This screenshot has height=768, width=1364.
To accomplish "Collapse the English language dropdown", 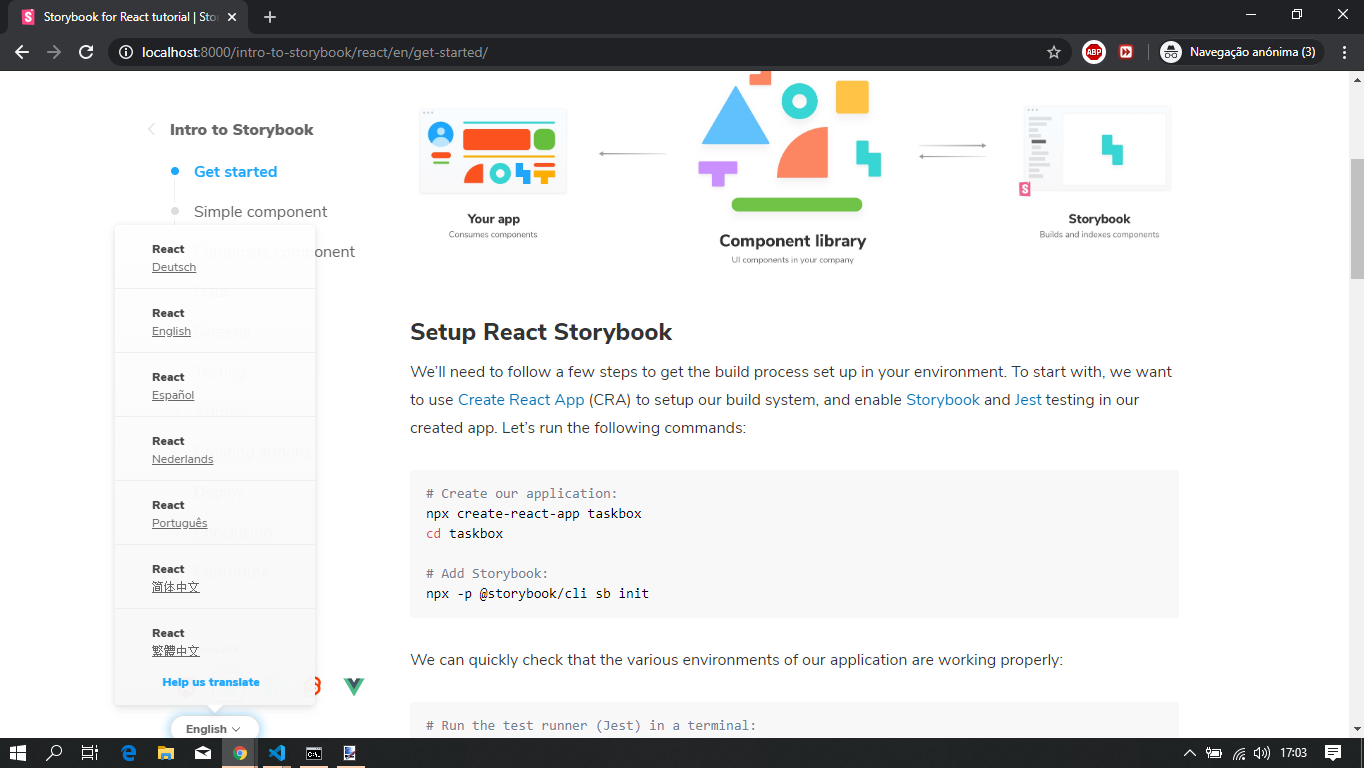I will (x=213, y=728).
